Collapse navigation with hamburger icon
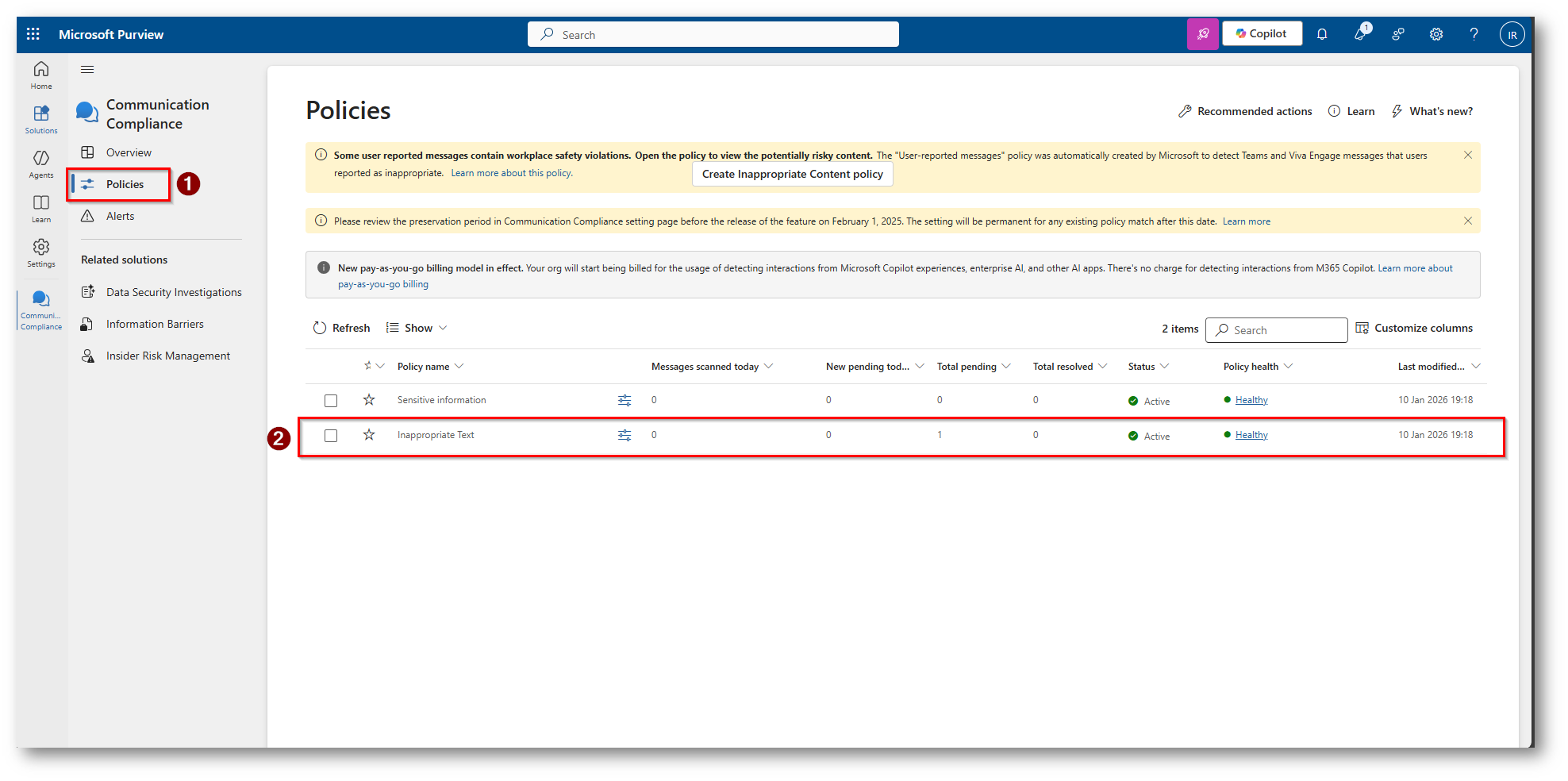Viewport: 1568px width, 781px height. pyautogui.click(x=87, y=70)
